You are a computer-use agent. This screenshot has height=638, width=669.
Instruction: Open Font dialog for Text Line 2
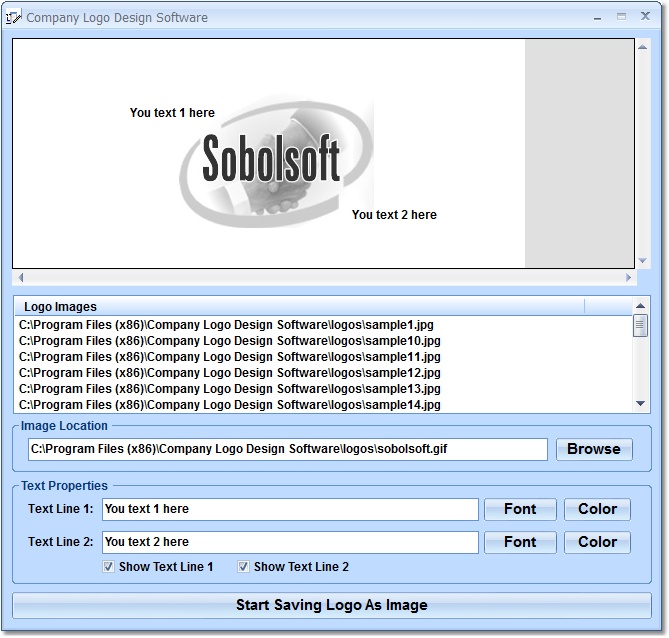520,542
